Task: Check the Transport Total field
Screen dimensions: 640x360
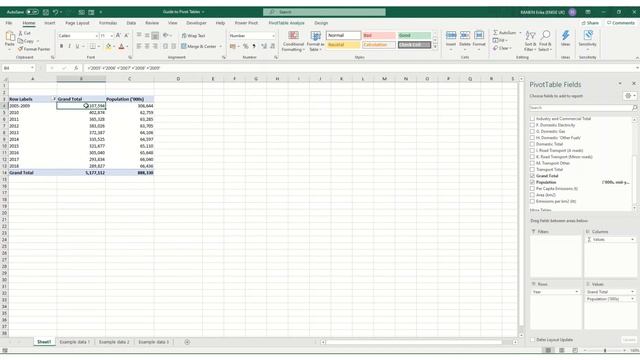Action: point(532,169)
